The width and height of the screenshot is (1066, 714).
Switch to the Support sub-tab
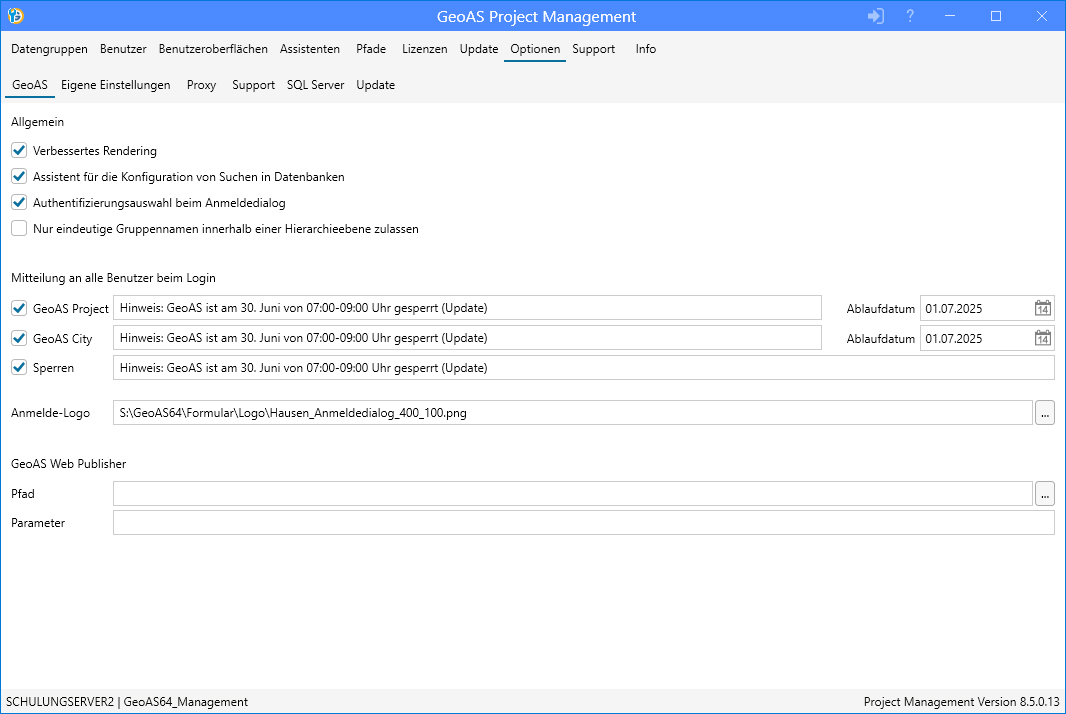254,85
